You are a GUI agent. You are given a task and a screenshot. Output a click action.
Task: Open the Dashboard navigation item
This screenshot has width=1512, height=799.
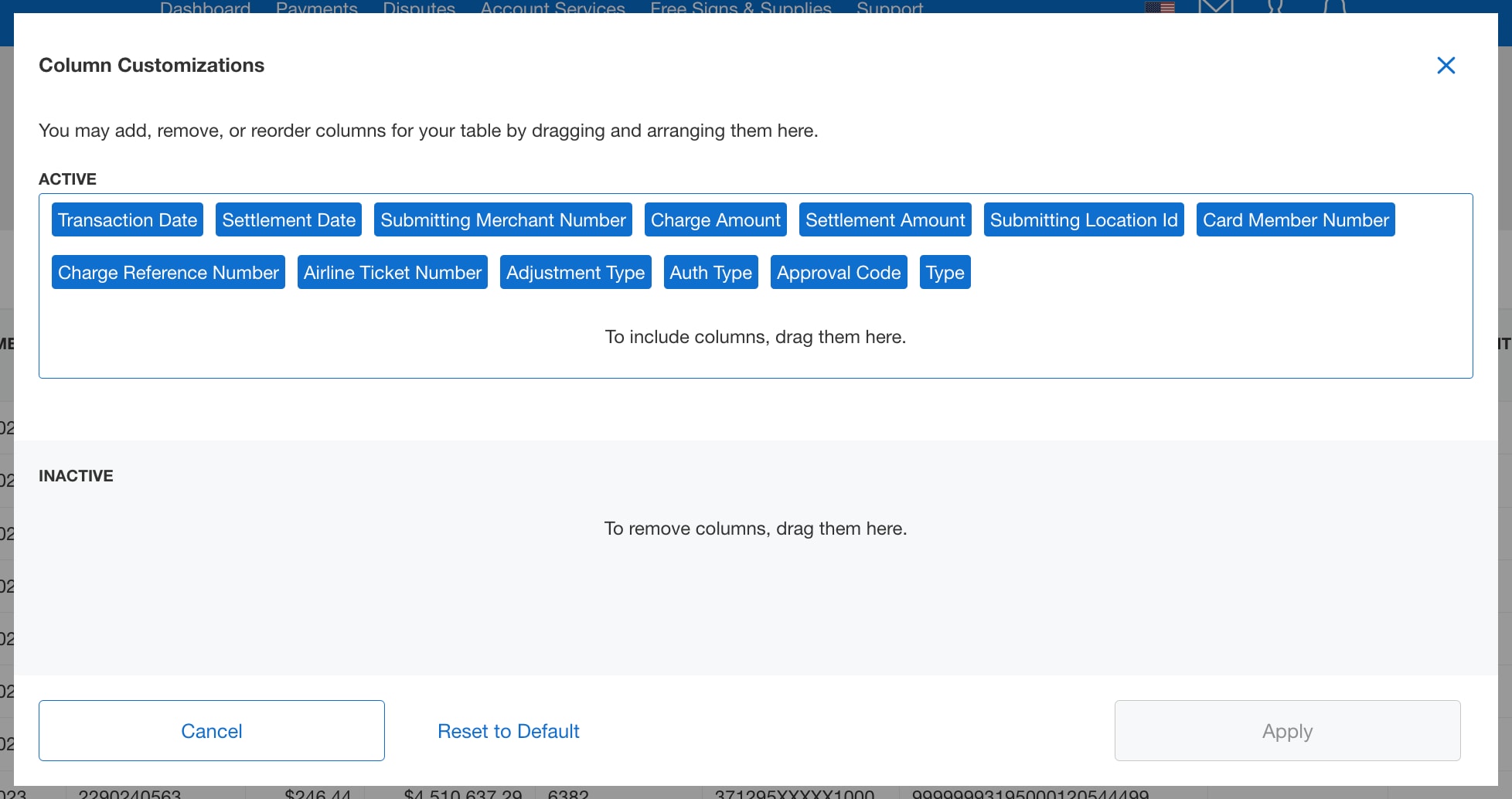[205, 8]
